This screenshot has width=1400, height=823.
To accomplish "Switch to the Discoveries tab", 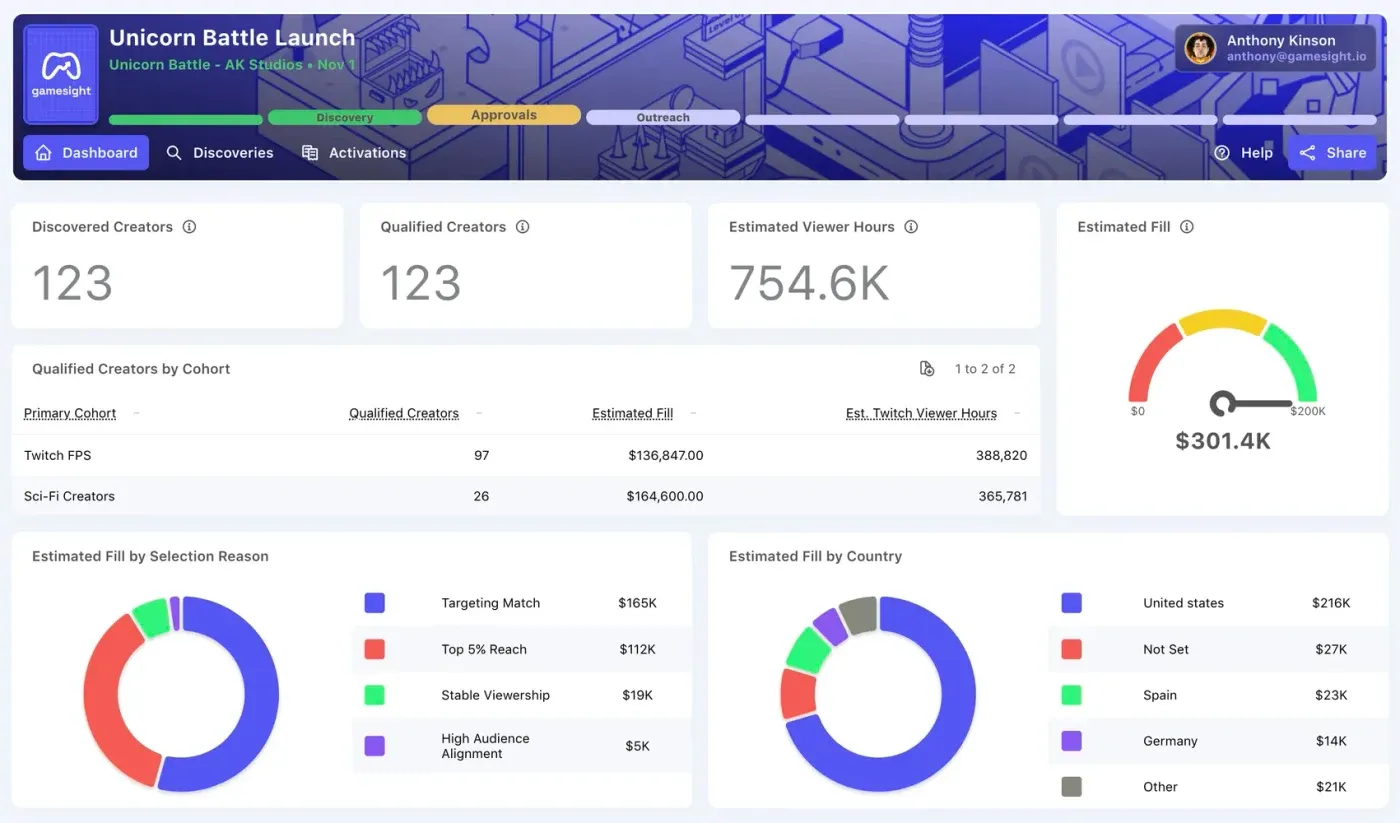I will [219, 153].
